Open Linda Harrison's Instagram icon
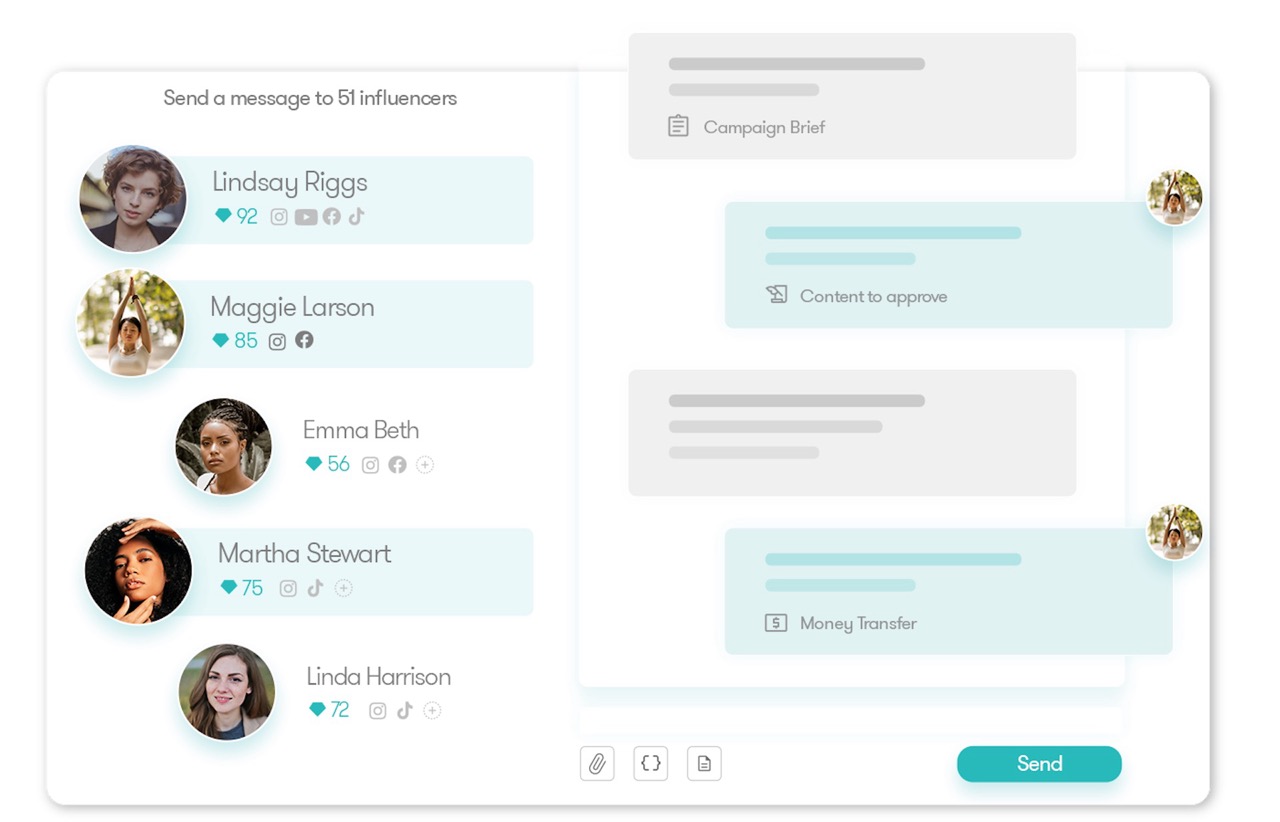 (x=377, y=710)
